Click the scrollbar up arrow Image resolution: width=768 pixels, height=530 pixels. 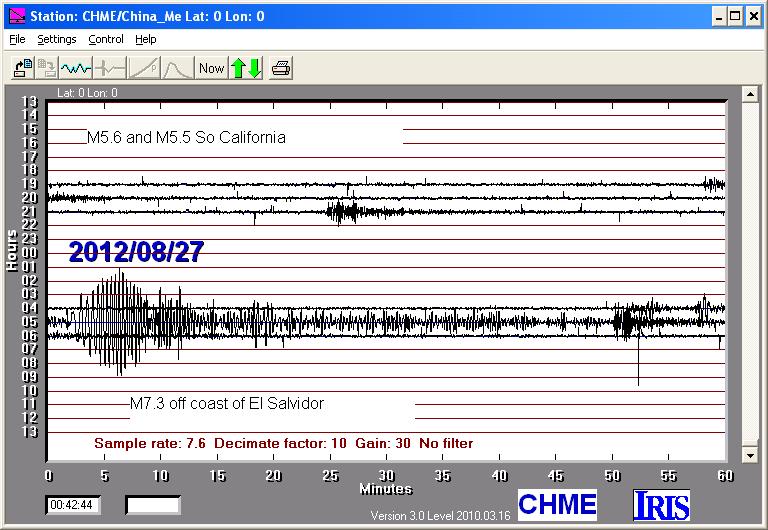click(x=749, y=94)
